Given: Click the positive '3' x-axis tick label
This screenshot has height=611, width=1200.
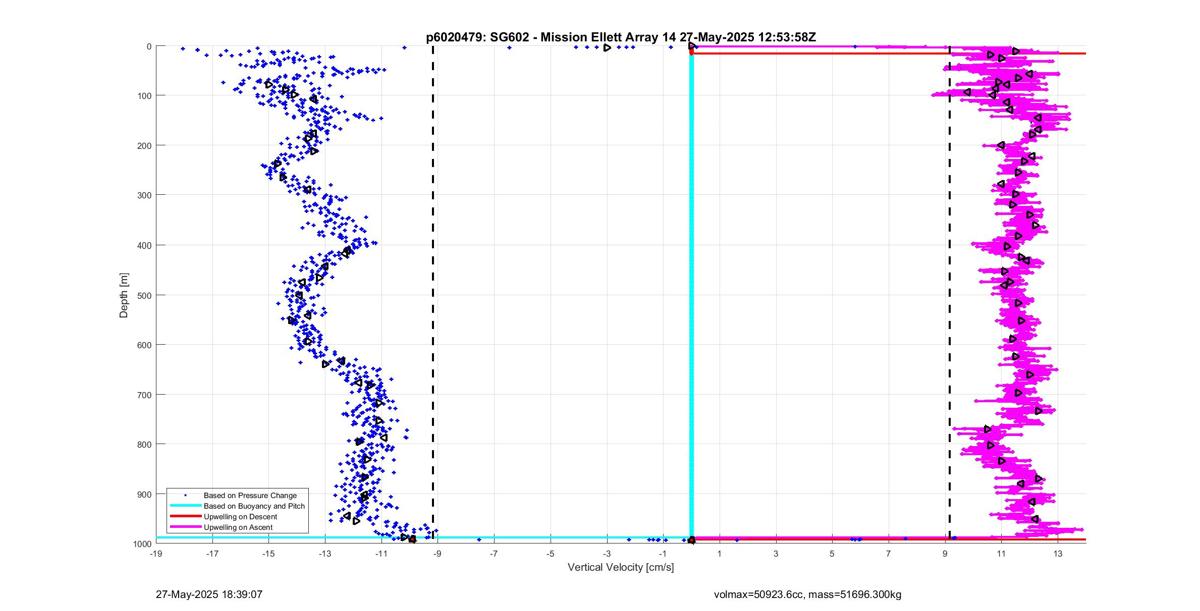Looking at the screenshot, I should [776, 553].
